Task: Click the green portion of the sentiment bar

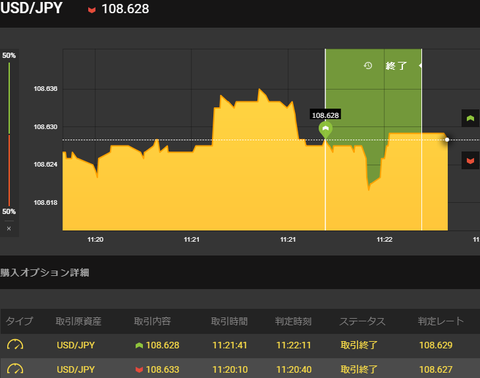Action: [x=9, y=98]
